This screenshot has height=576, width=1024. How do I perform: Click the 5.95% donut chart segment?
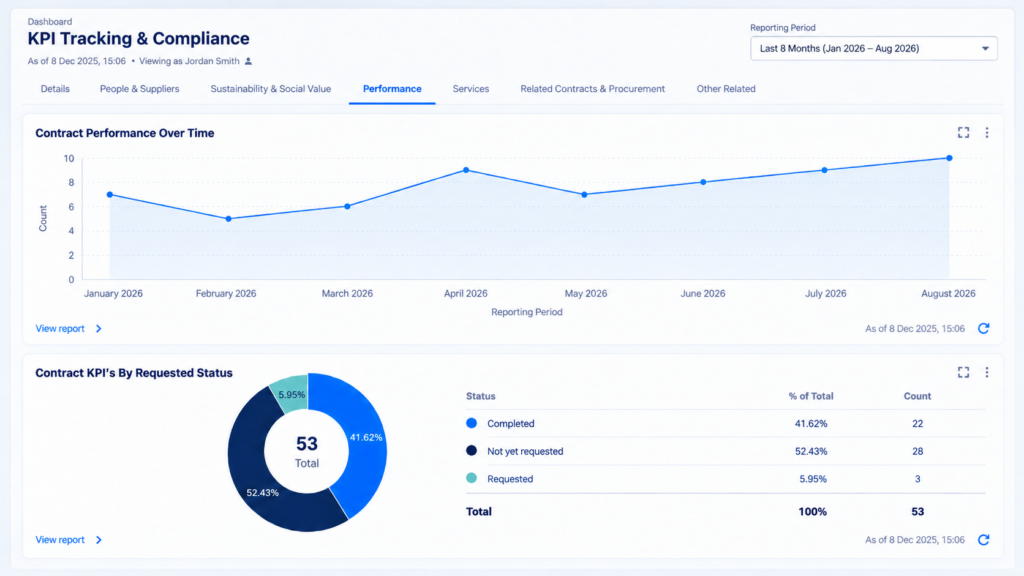pyautogui.click(x=291, y=394)
